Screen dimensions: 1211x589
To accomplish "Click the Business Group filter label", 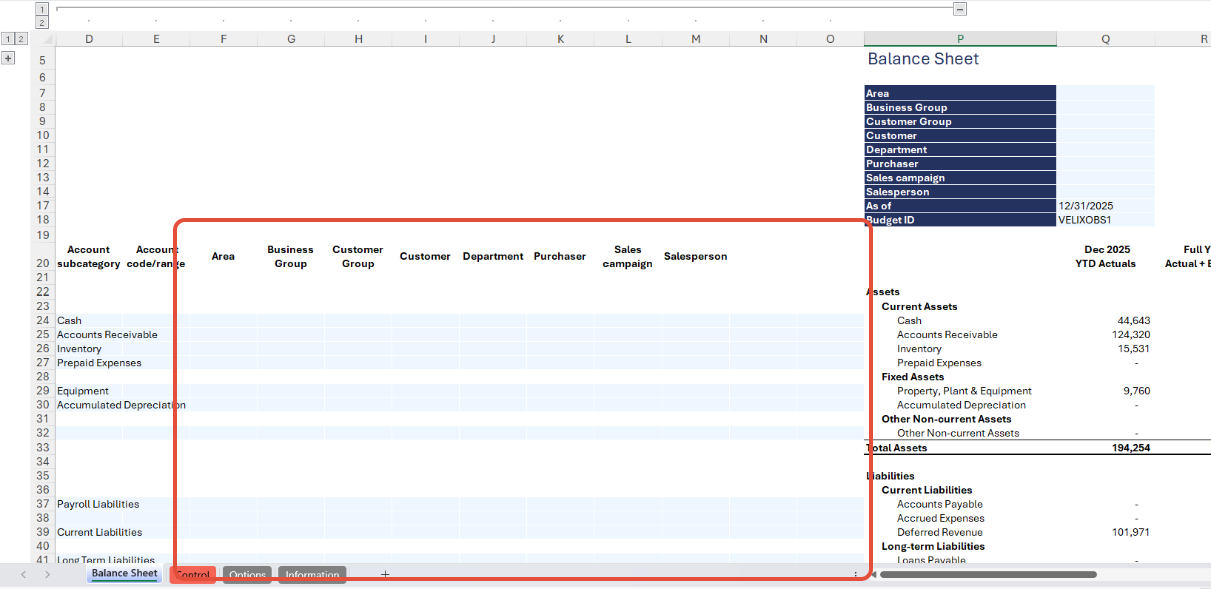I will tap(960, 107).
